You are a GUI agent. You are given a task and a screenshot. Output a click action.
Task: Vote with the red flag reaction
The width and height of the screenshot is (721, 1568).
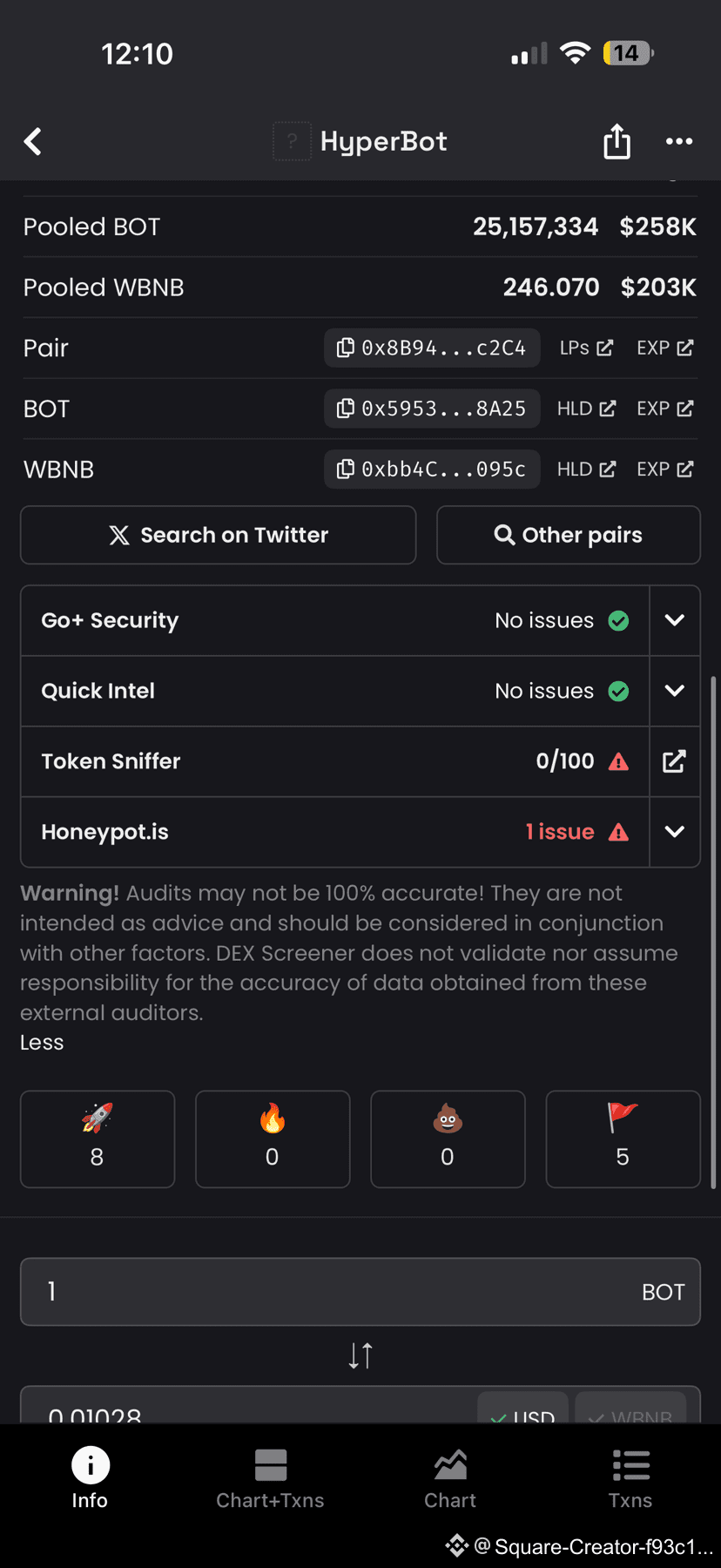tap(623, 1139)
